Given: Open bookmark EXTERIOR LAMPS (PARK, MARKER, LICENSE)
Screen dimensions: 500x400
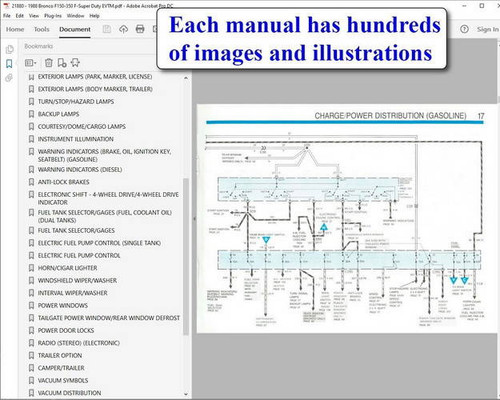Looking at the screenshot, I should pos(95,77).
